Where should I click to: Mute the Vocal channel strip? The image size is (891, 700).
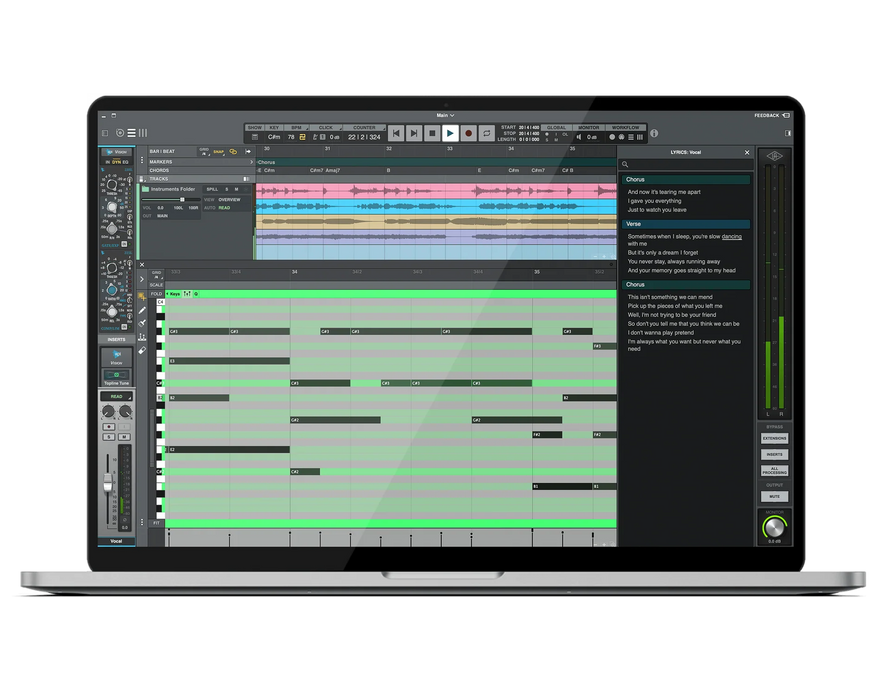coord(124,437)
